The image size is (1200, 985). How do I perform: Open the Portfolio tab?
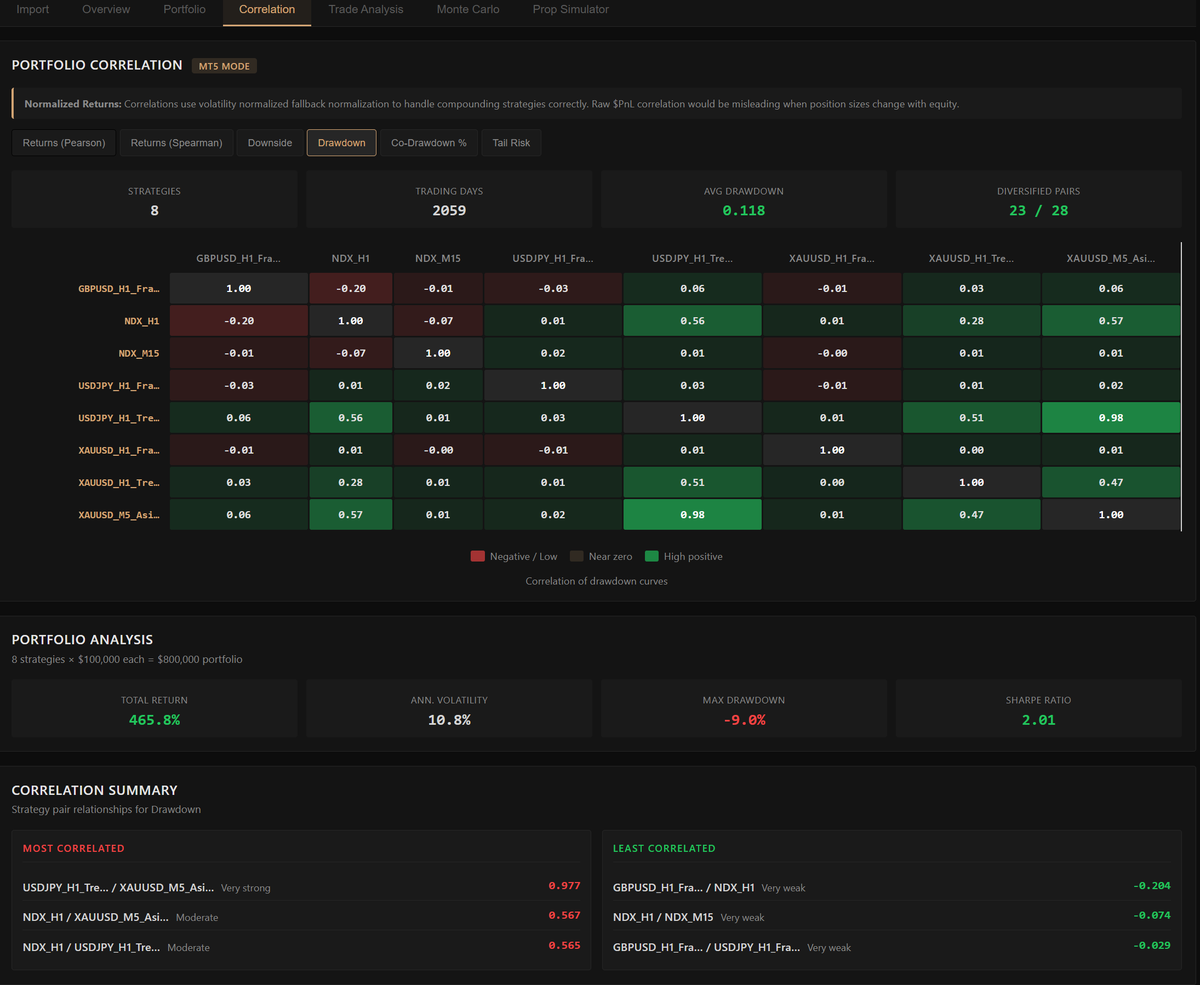point(184,9)
